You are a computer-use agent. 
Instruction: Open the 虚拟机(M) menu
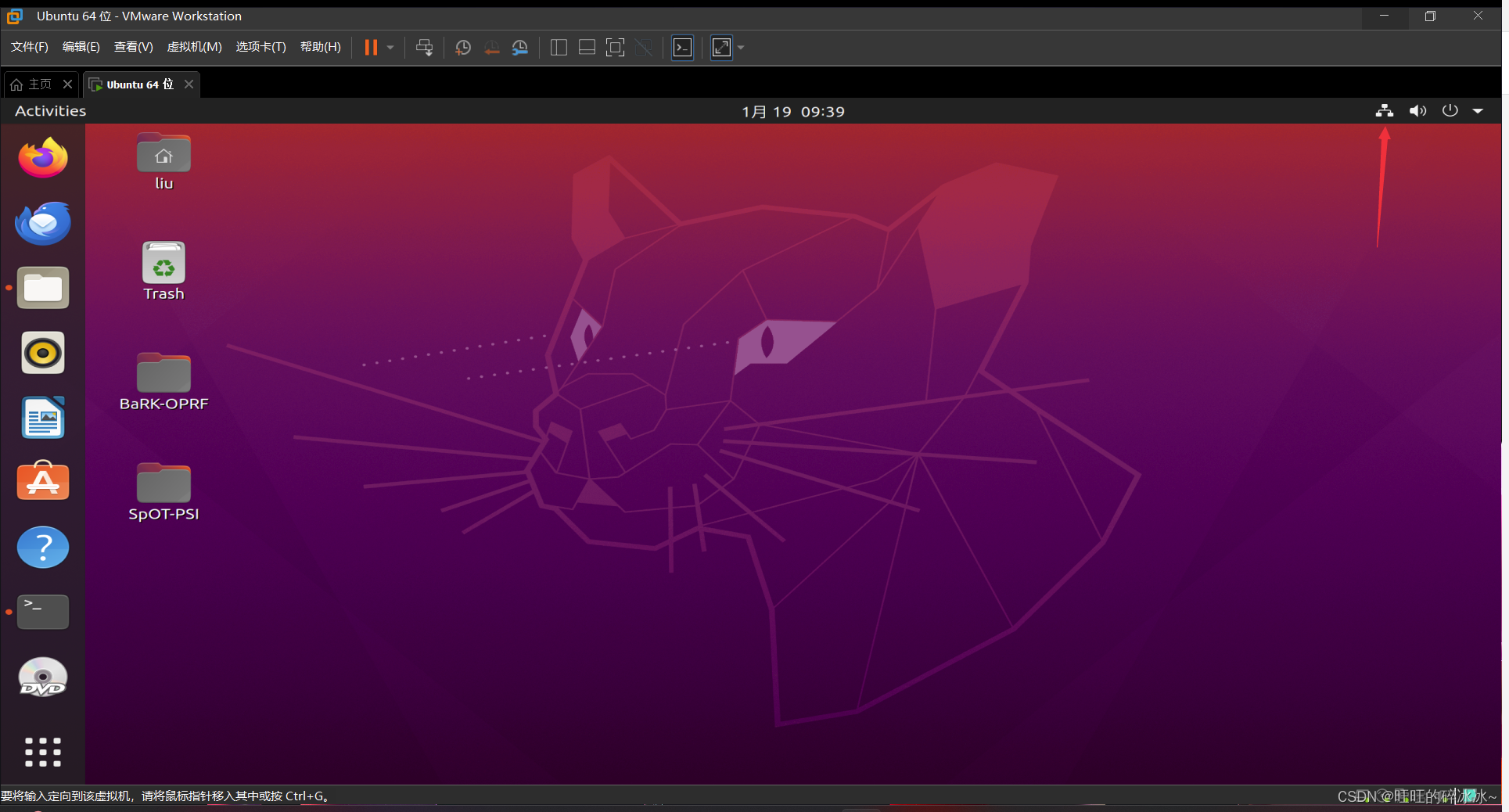tap(195, 47)
